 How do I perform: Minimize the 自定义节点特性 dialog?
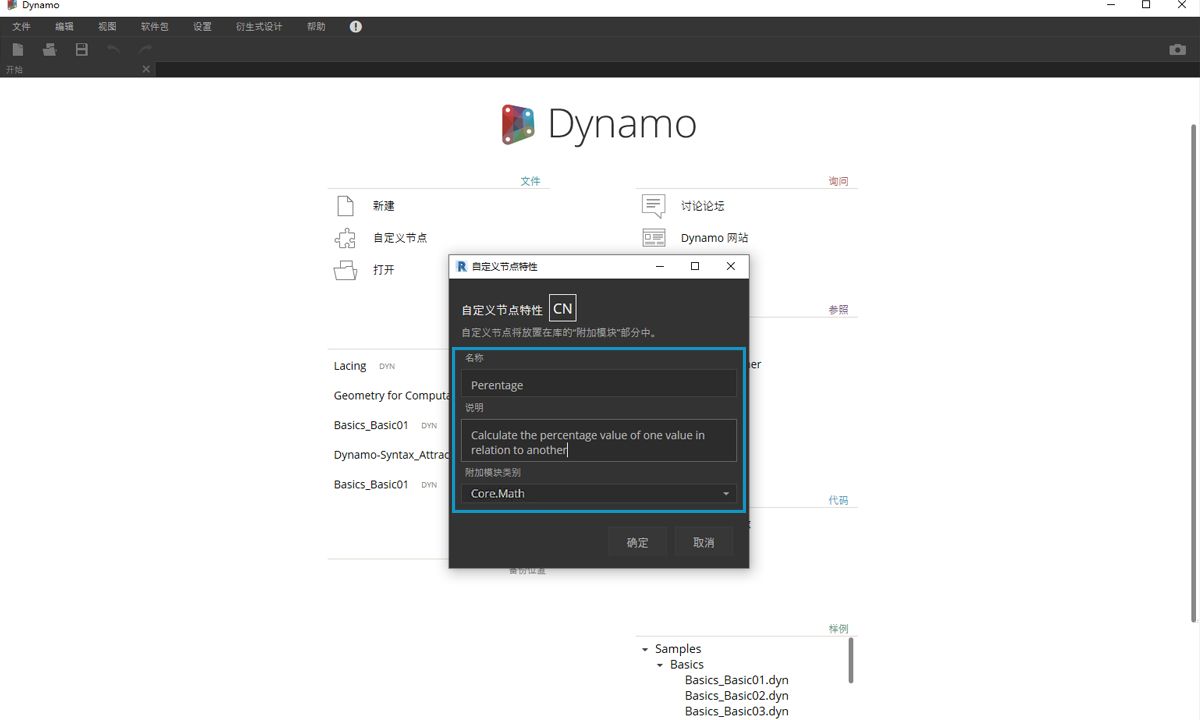pyautogui.click(x=661, y=266)
